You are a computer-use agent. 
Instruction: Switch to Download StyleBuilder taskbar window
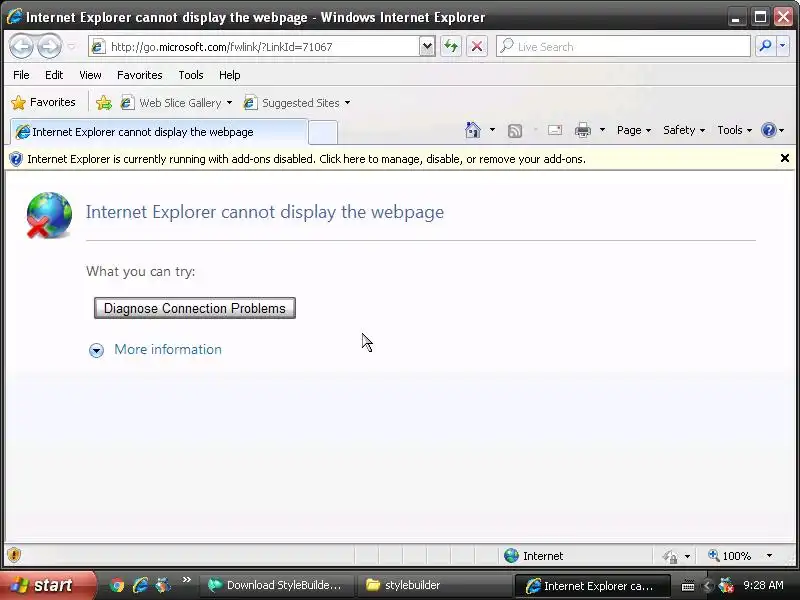275,585
